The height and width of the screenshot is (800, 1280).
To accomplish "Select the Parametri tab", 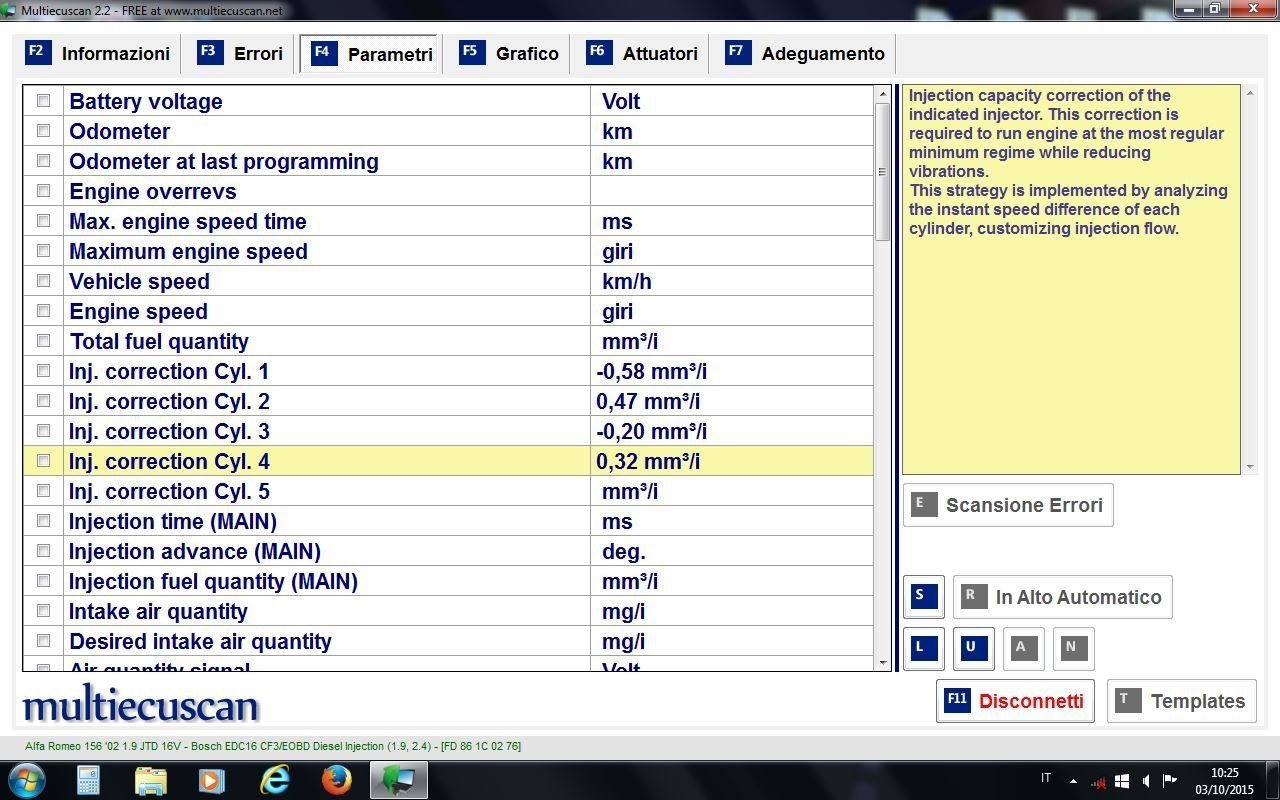I will 371,54.
